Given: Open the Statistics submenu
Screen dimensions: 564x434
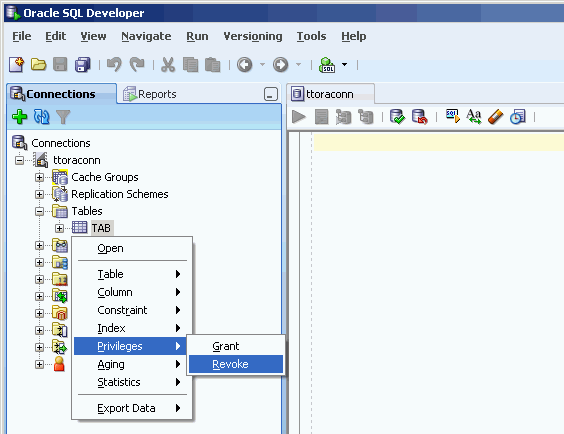Looking at the screenshot, I should 132,382.
